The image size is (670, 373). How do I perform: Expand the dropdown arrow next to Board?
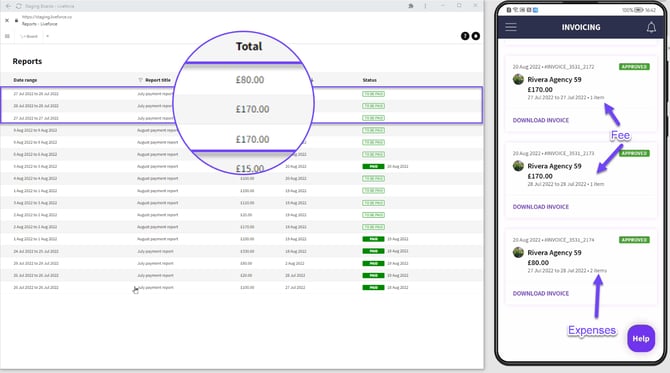point(47,36)
